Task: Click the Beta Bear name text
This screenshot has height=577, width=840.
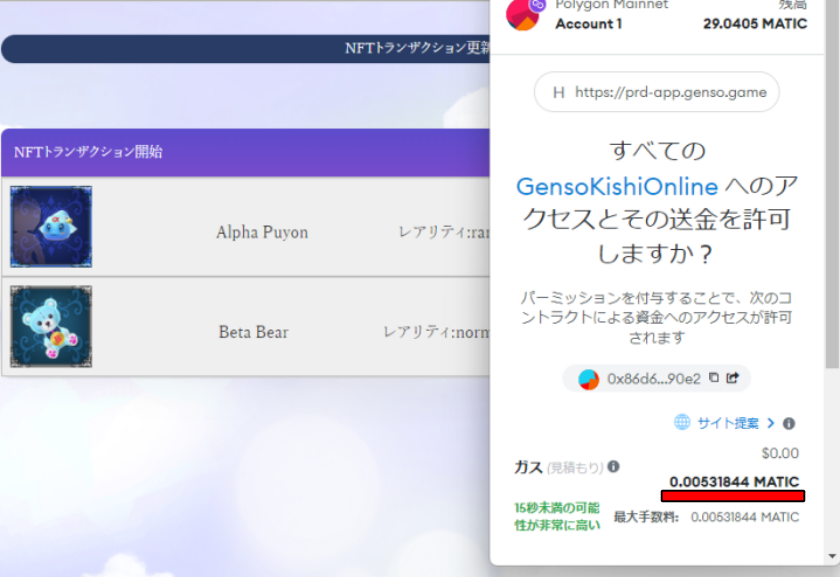Action: tap(253, 332)
